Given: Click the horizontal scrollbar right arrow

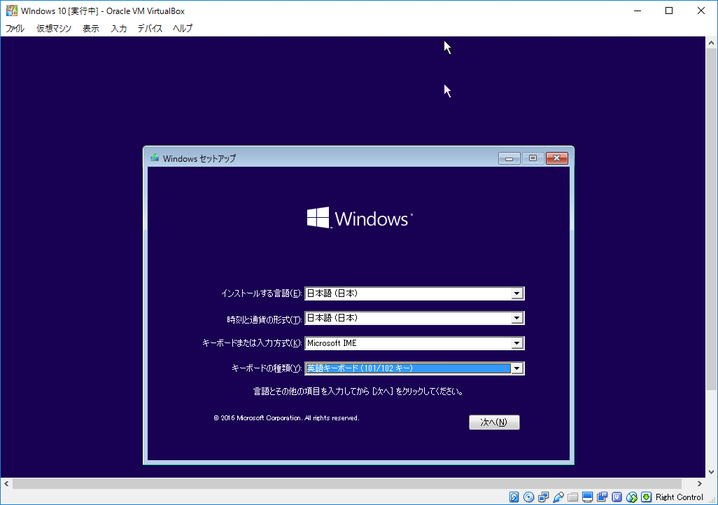Looking at the screenshot, I should click(699, 483).
